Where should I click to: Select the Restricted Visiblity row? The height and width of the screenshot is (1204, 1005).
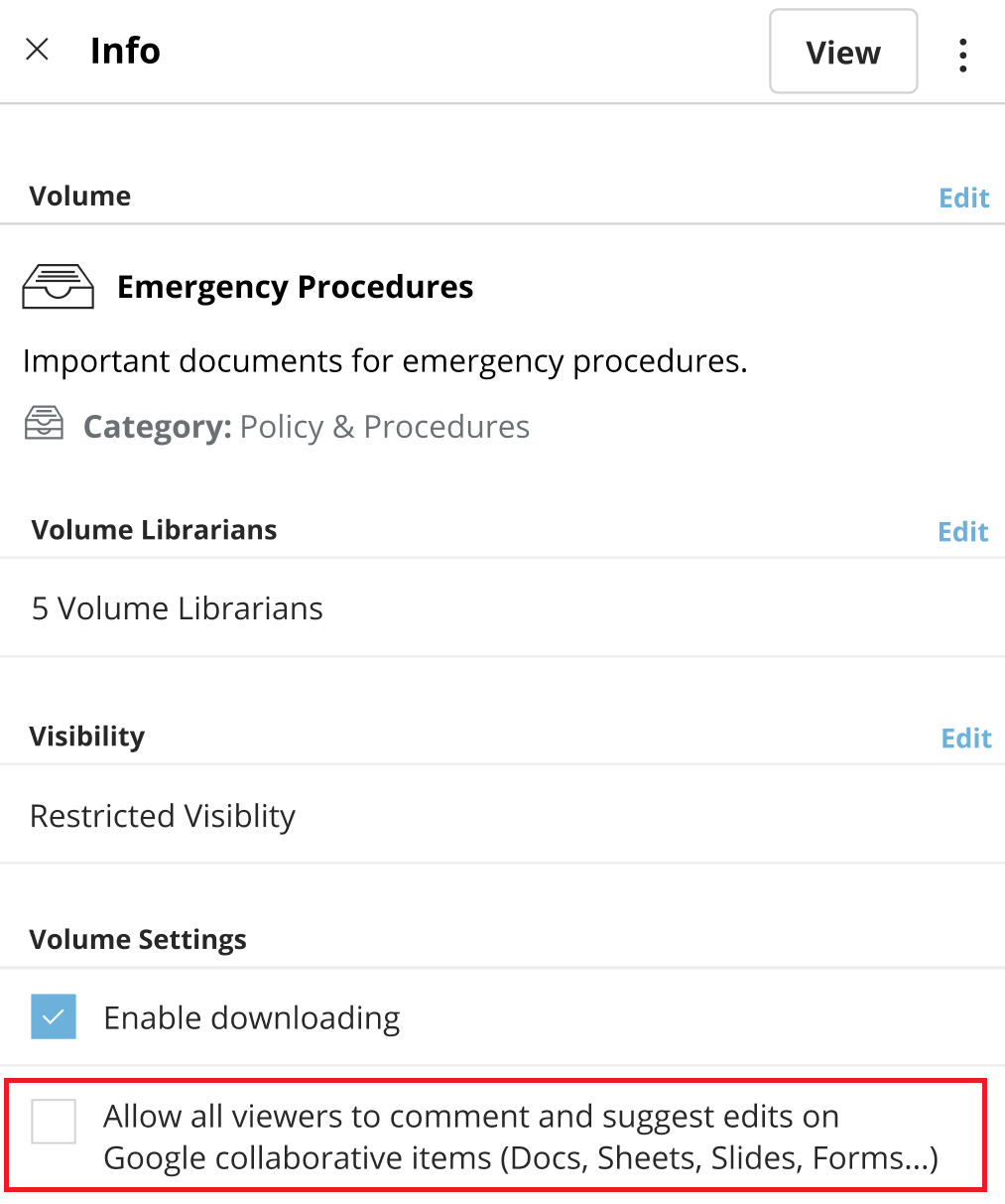[502, 815]
